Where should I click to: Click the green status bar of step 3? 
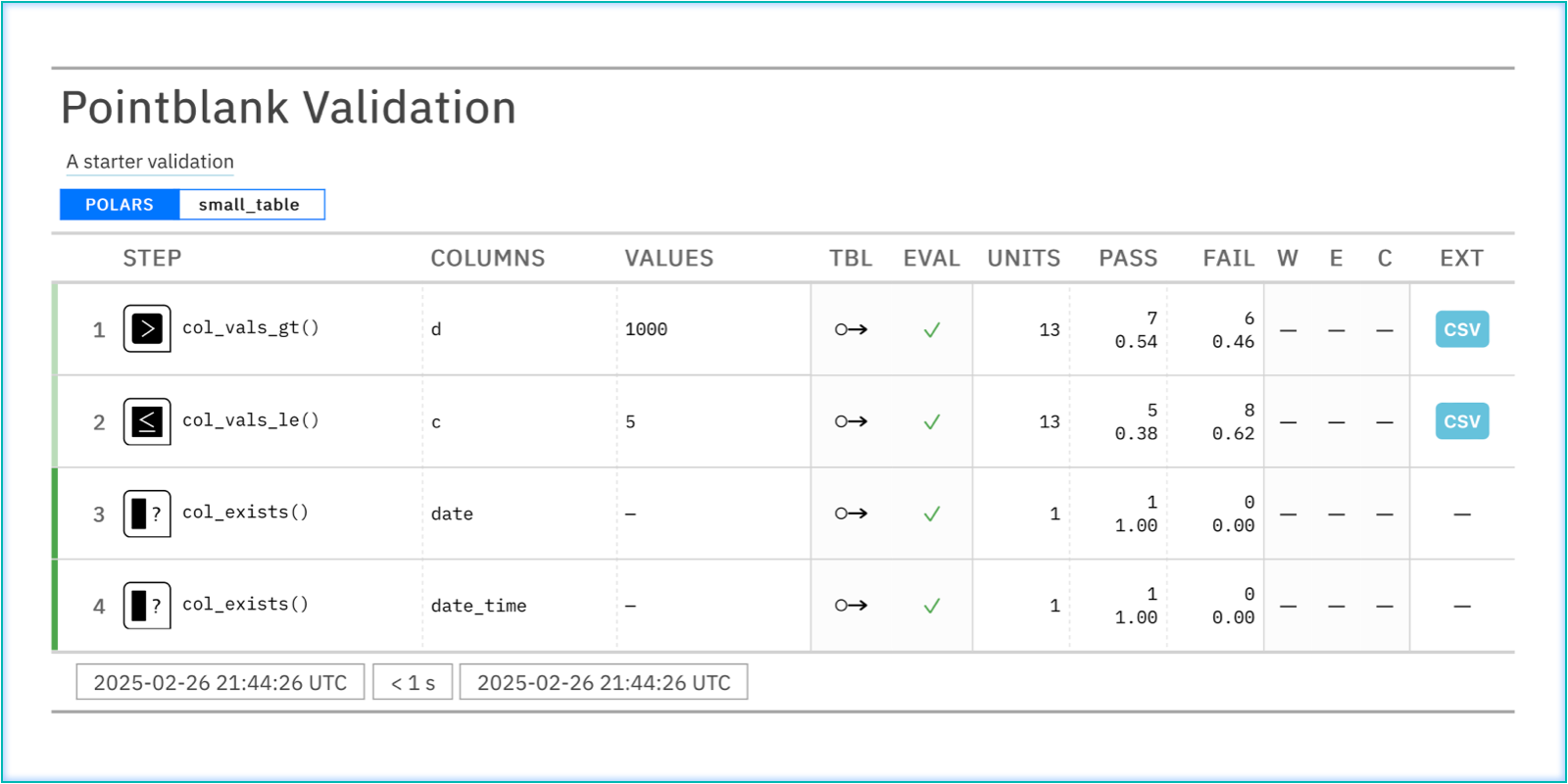tap(55, 514)
